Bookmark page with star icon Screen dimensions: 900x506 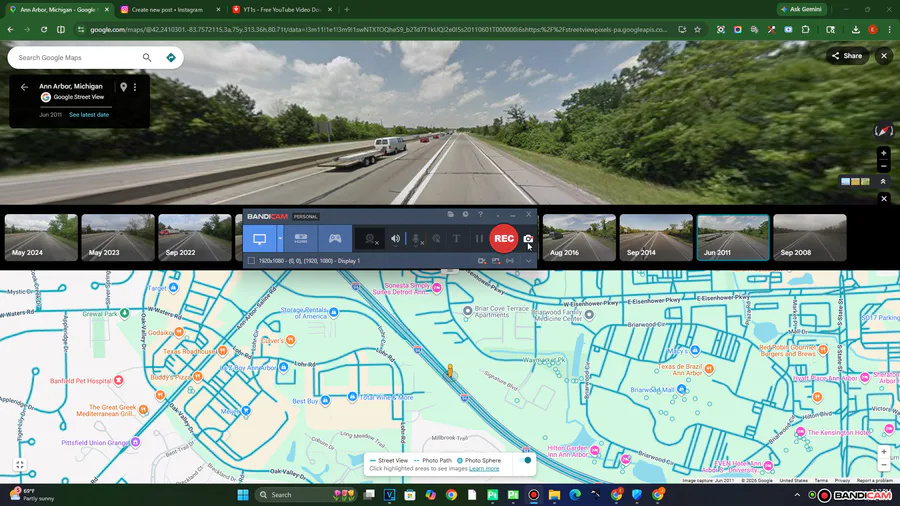click(697, 29)
